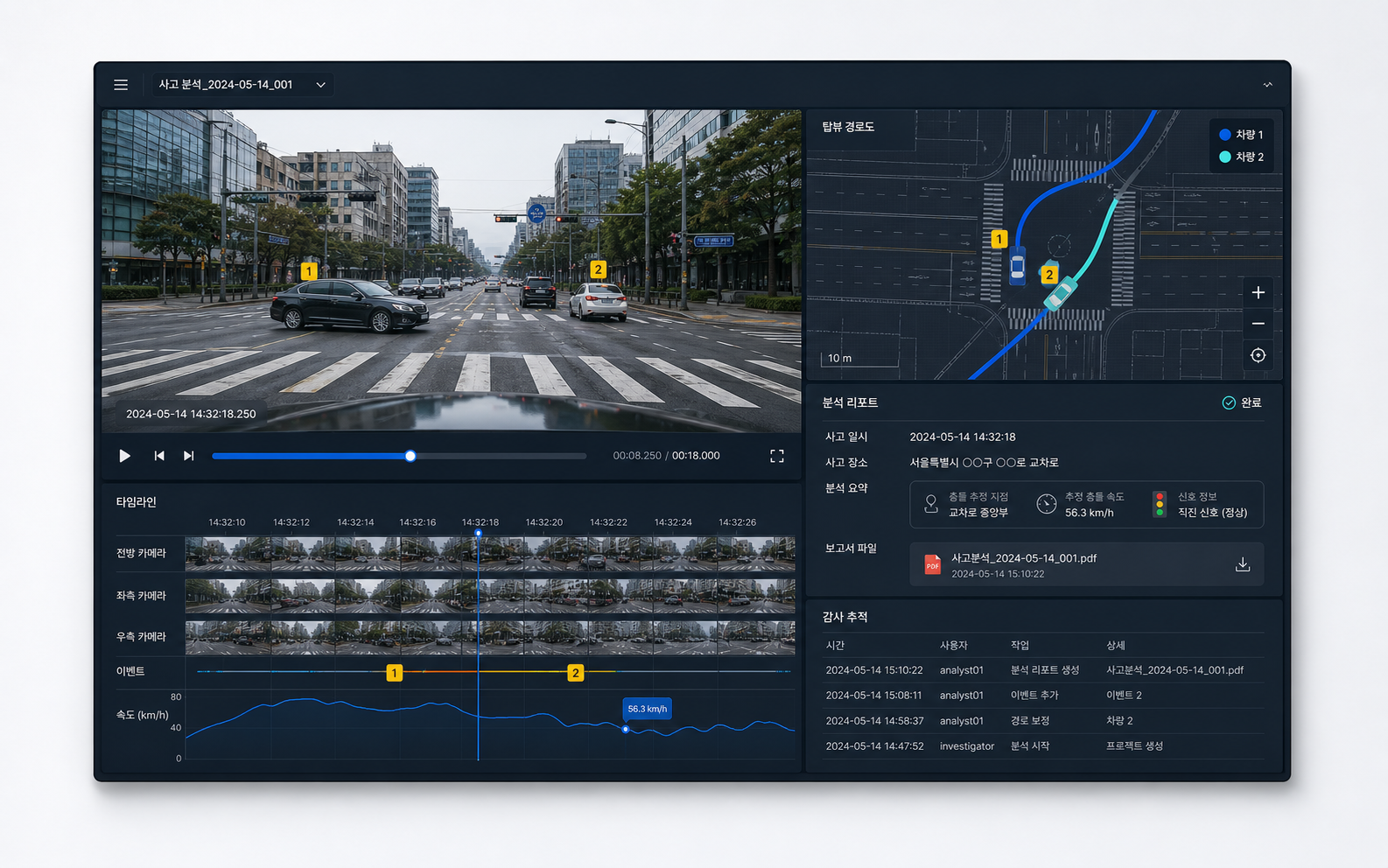Skip to previous frame
1388x868 pixels.
pos(159,456)
